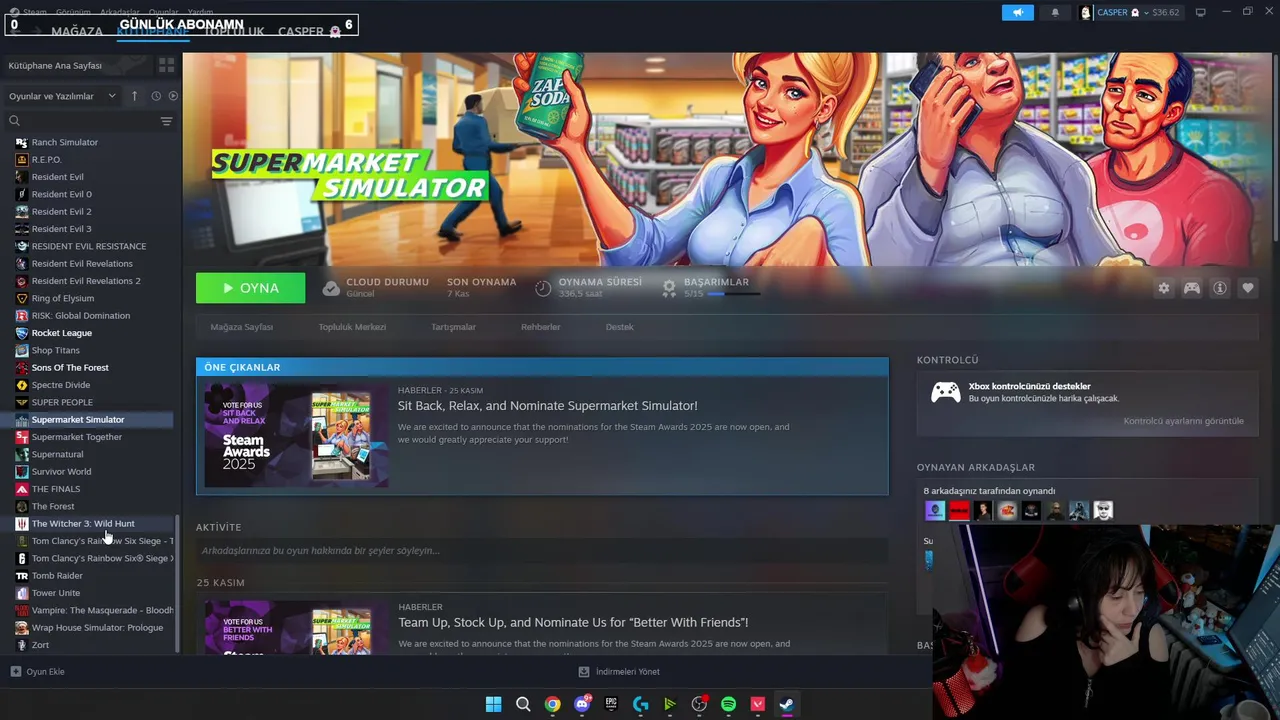
Task: Click the Zort game icon
Action: coord(22,645)
